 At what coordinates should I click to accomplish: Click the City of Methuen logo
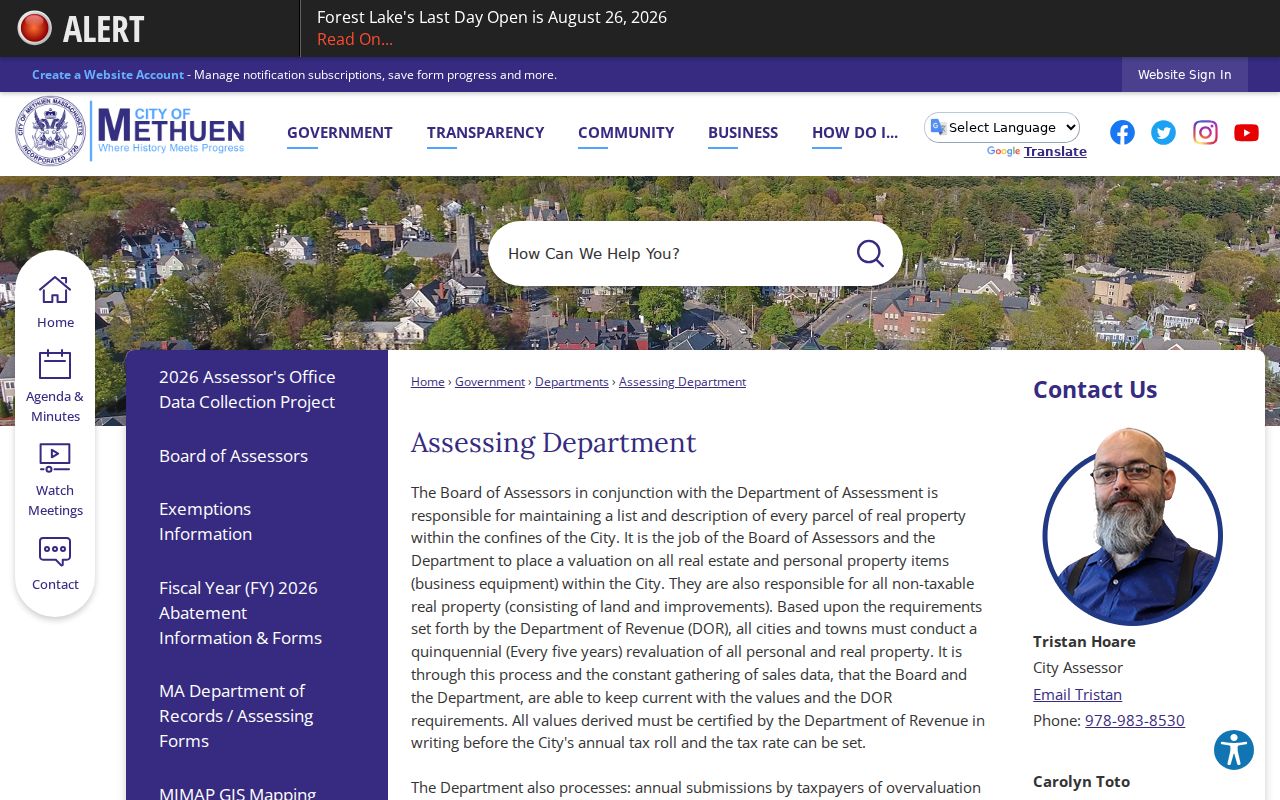130,131
